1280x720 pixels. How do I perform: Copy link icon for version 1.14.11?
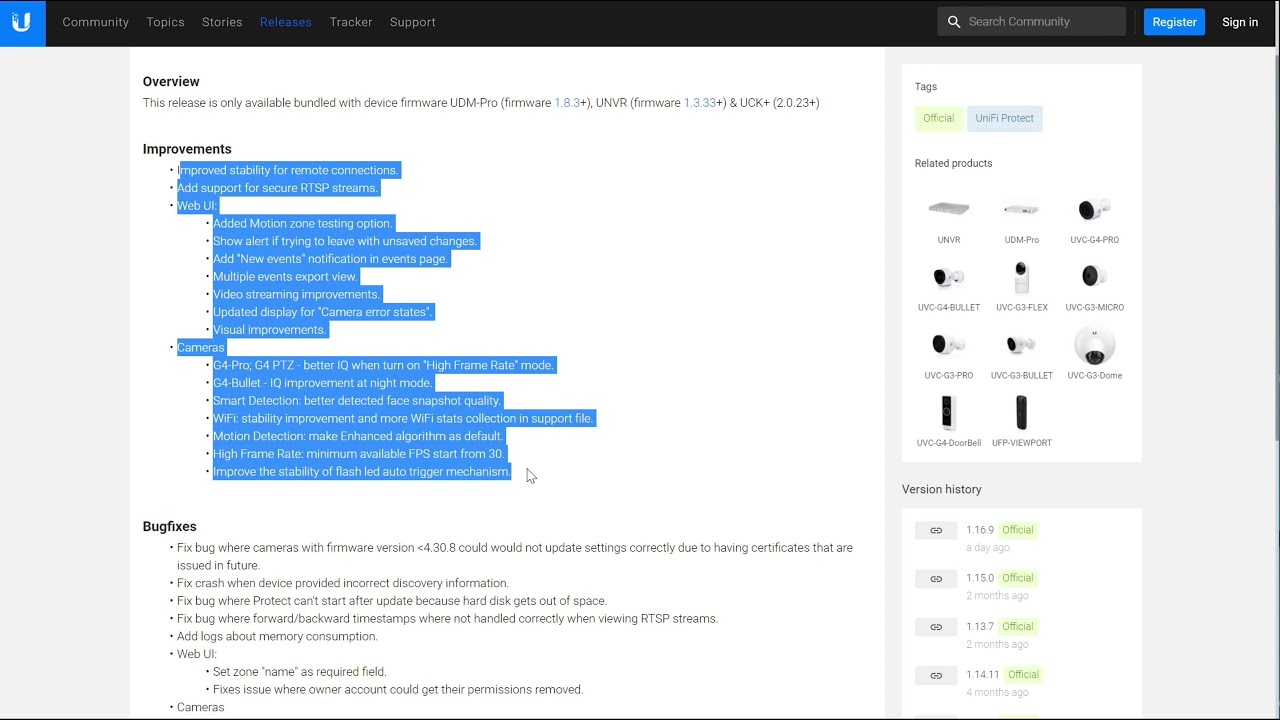tap(936, 675)
